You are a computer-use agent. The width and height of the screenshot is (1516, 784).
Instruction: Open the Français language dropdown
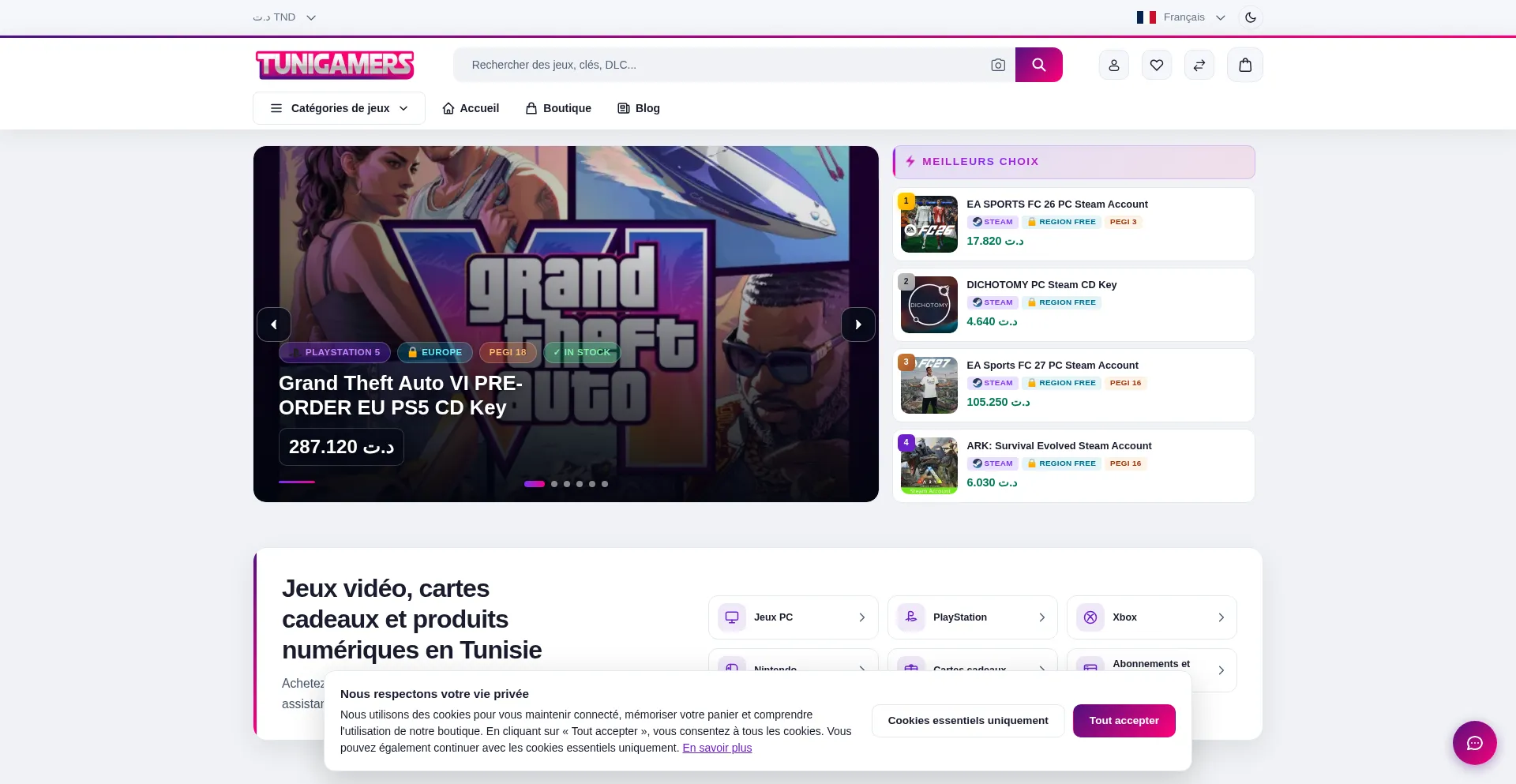coord(1181,17)
